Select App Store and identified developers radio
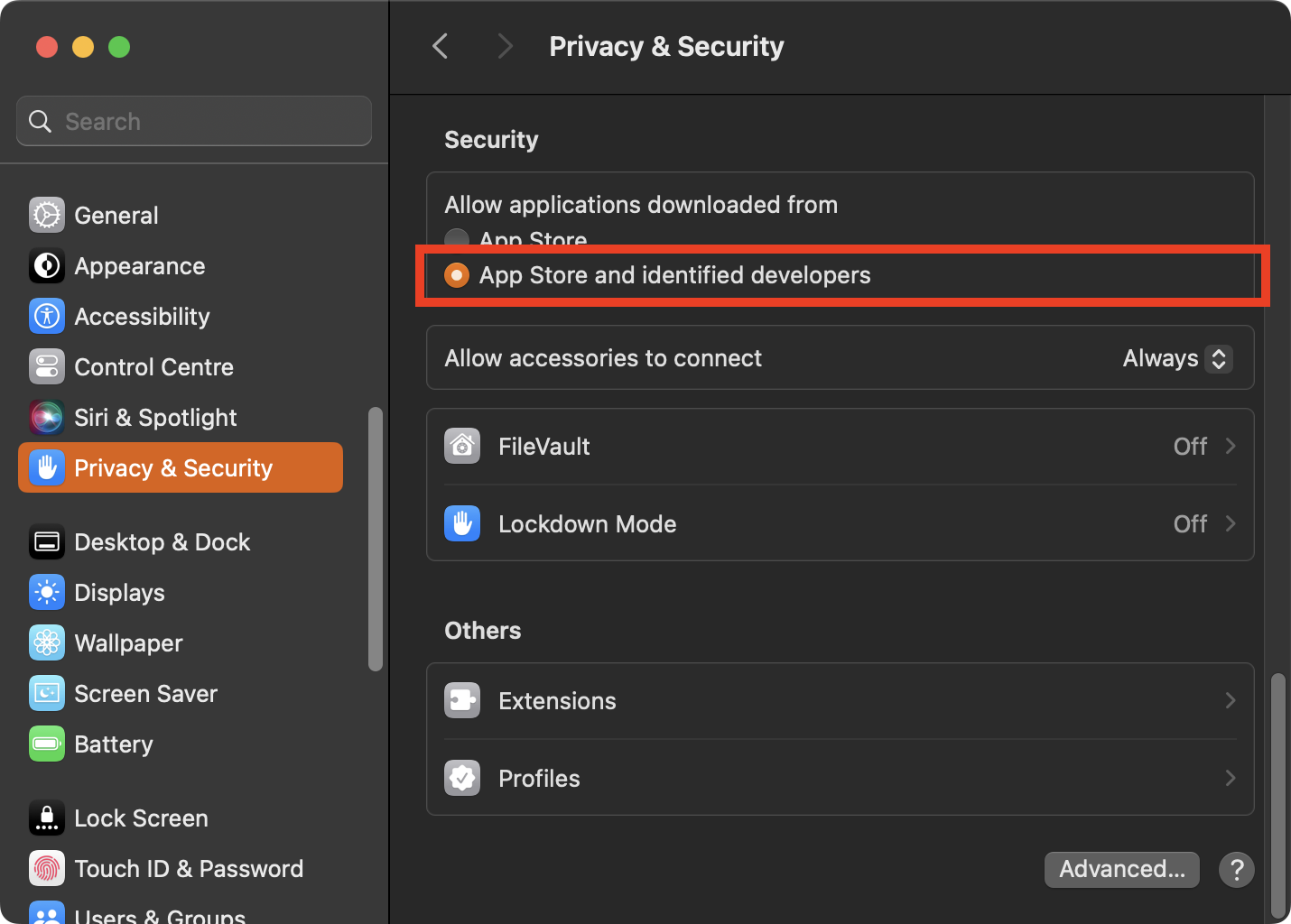 457,275
